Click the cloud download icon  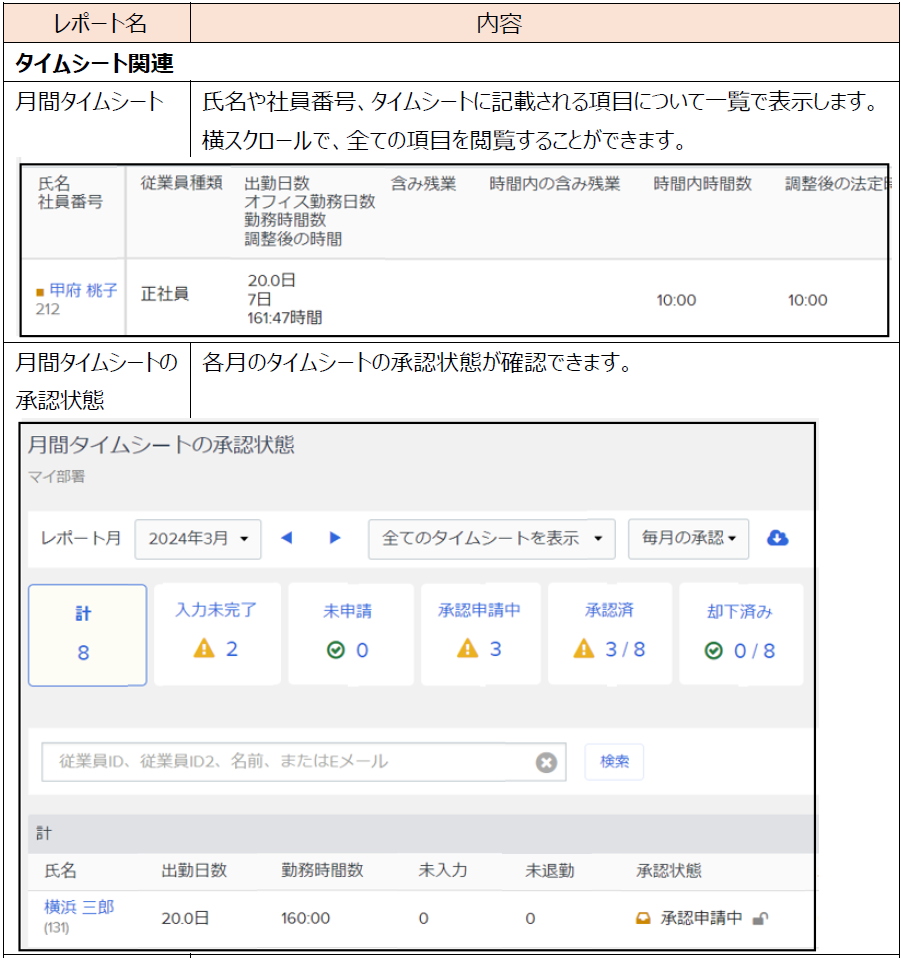[777, 538]
